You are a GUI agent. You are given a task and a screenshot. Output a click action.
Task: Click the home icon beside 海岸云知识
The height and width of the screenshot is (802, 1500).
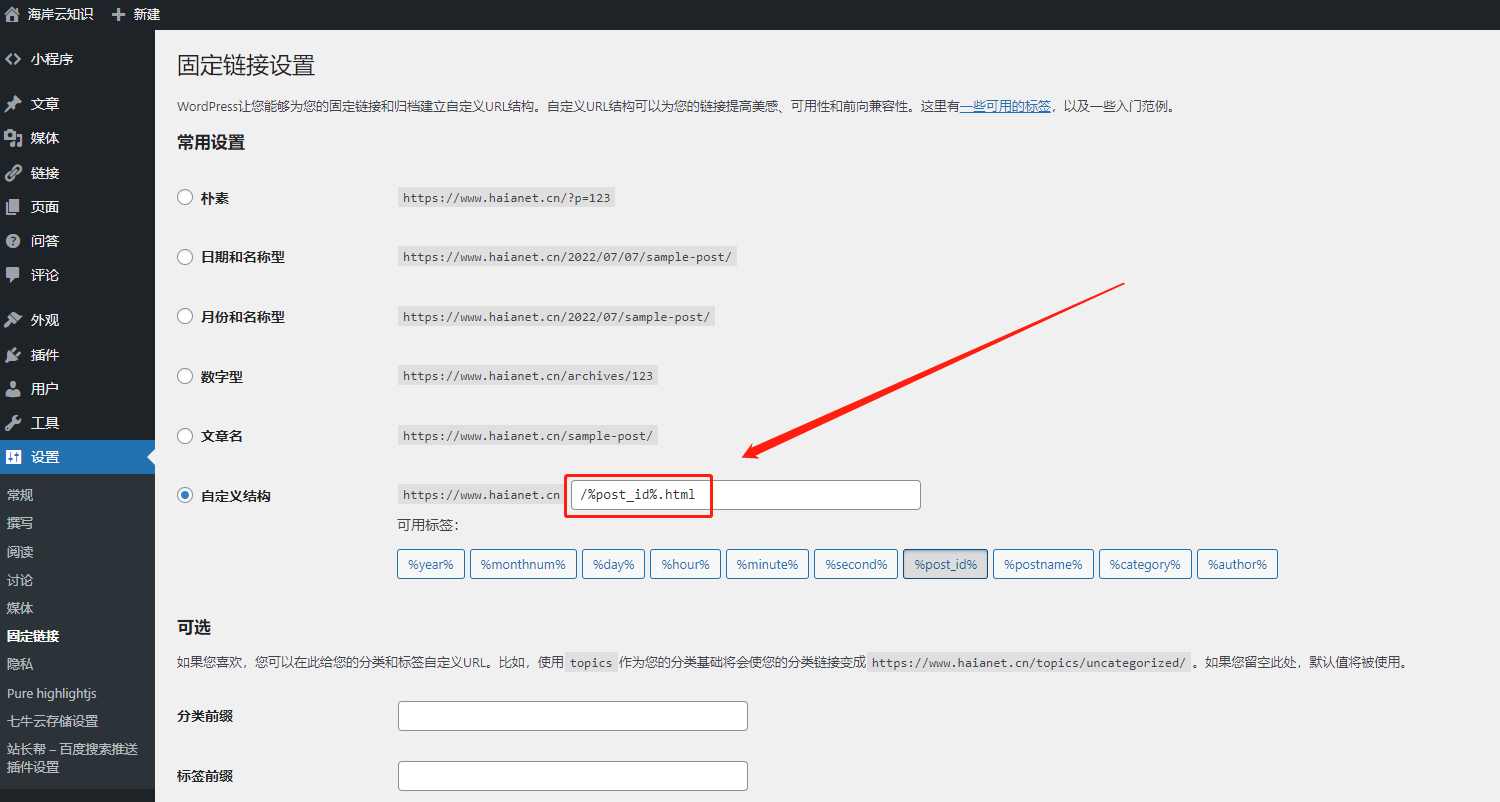(13, 14)
